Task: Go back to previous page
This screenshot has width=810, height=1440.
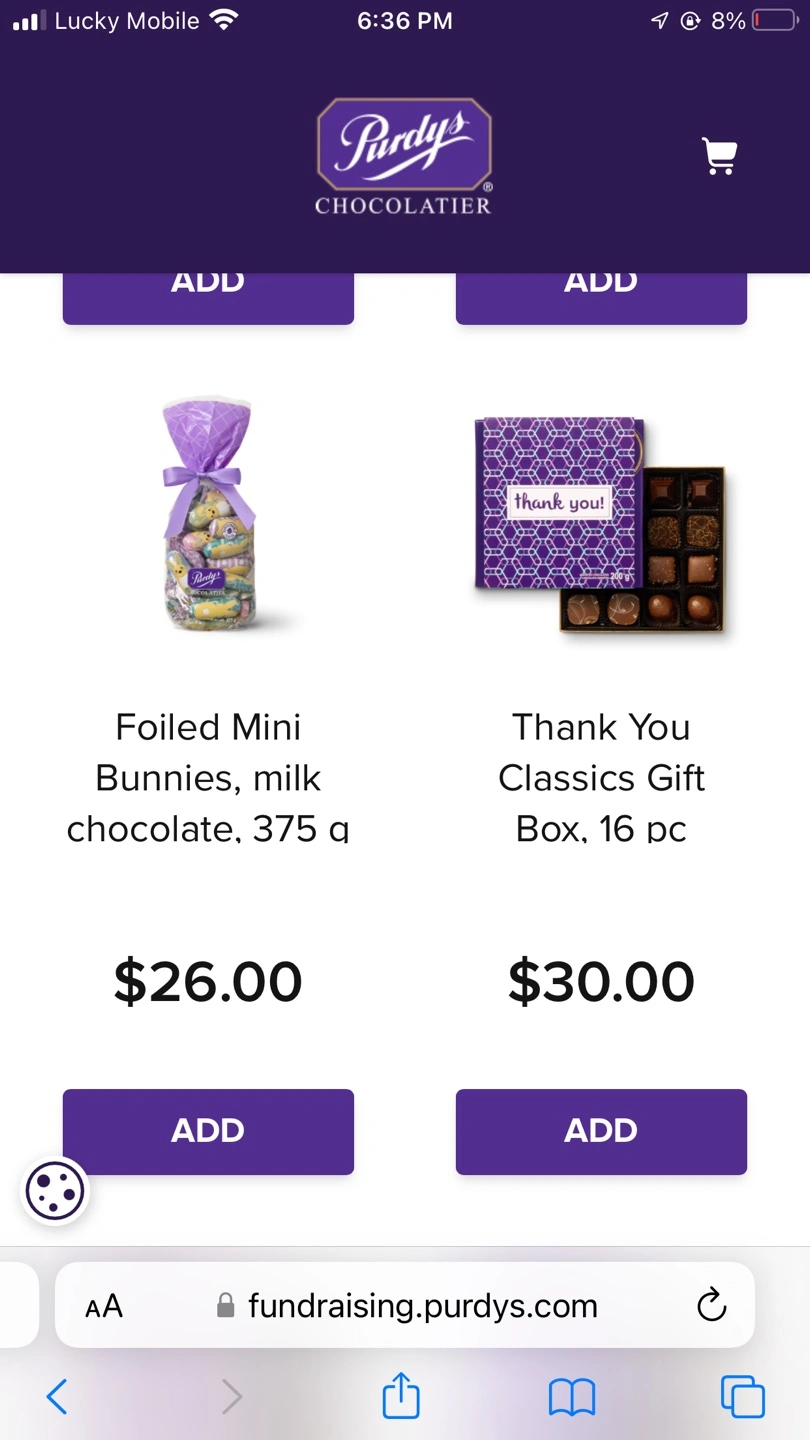Action: pos(57,1396)
